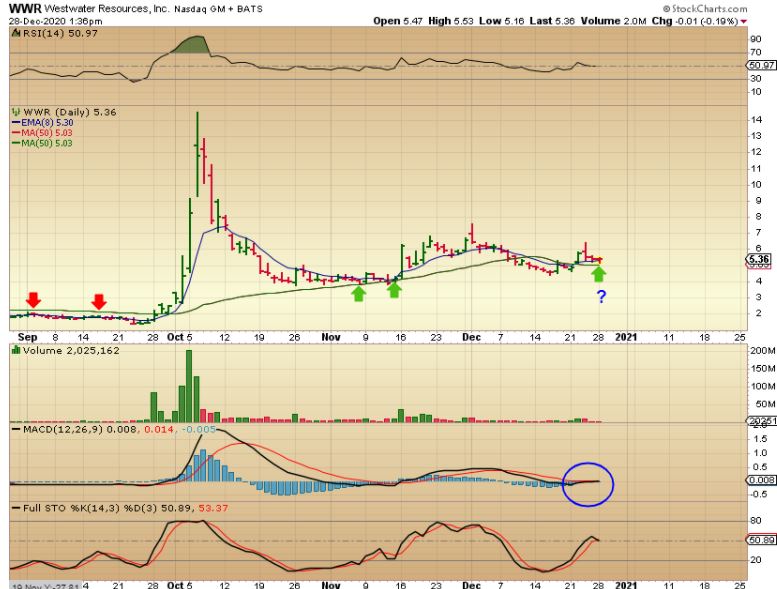Click the RSI(14) 50.97 indicator label
777x589 pixels.
60,33
